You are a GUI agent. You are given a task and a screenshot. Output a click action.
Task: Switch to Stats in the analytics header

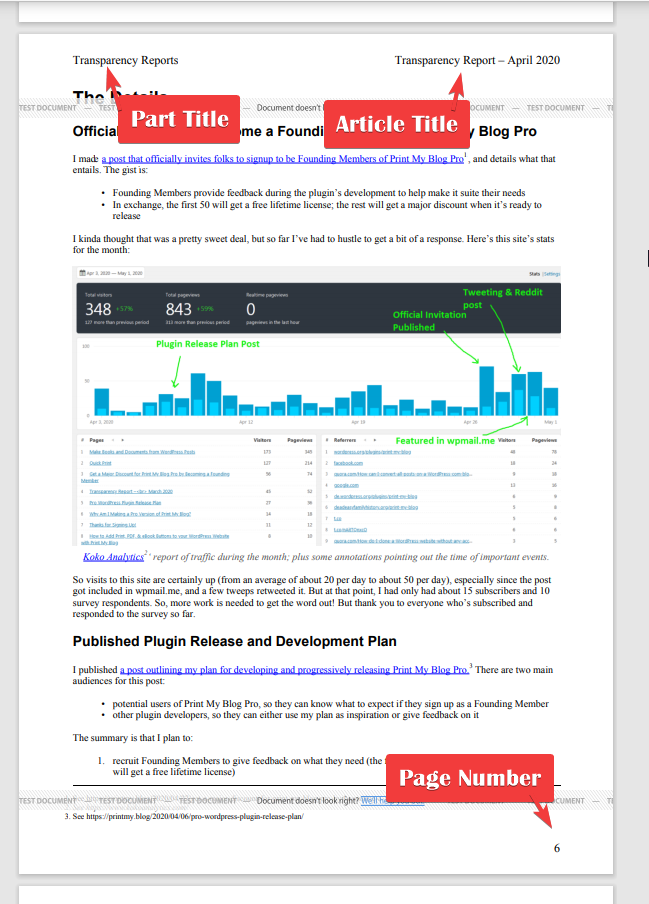pyautogui.click(x=534, y=274)
